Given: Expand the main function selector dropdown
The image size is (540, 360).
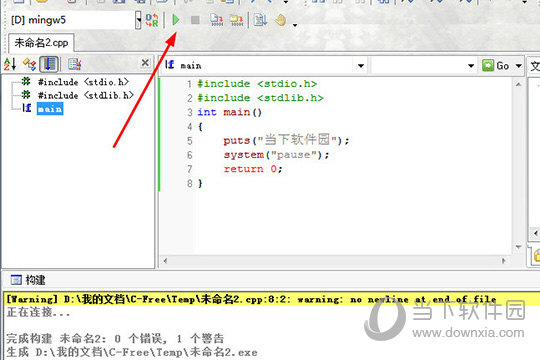Looking at the screenshot, I should [x=361, y=65].
